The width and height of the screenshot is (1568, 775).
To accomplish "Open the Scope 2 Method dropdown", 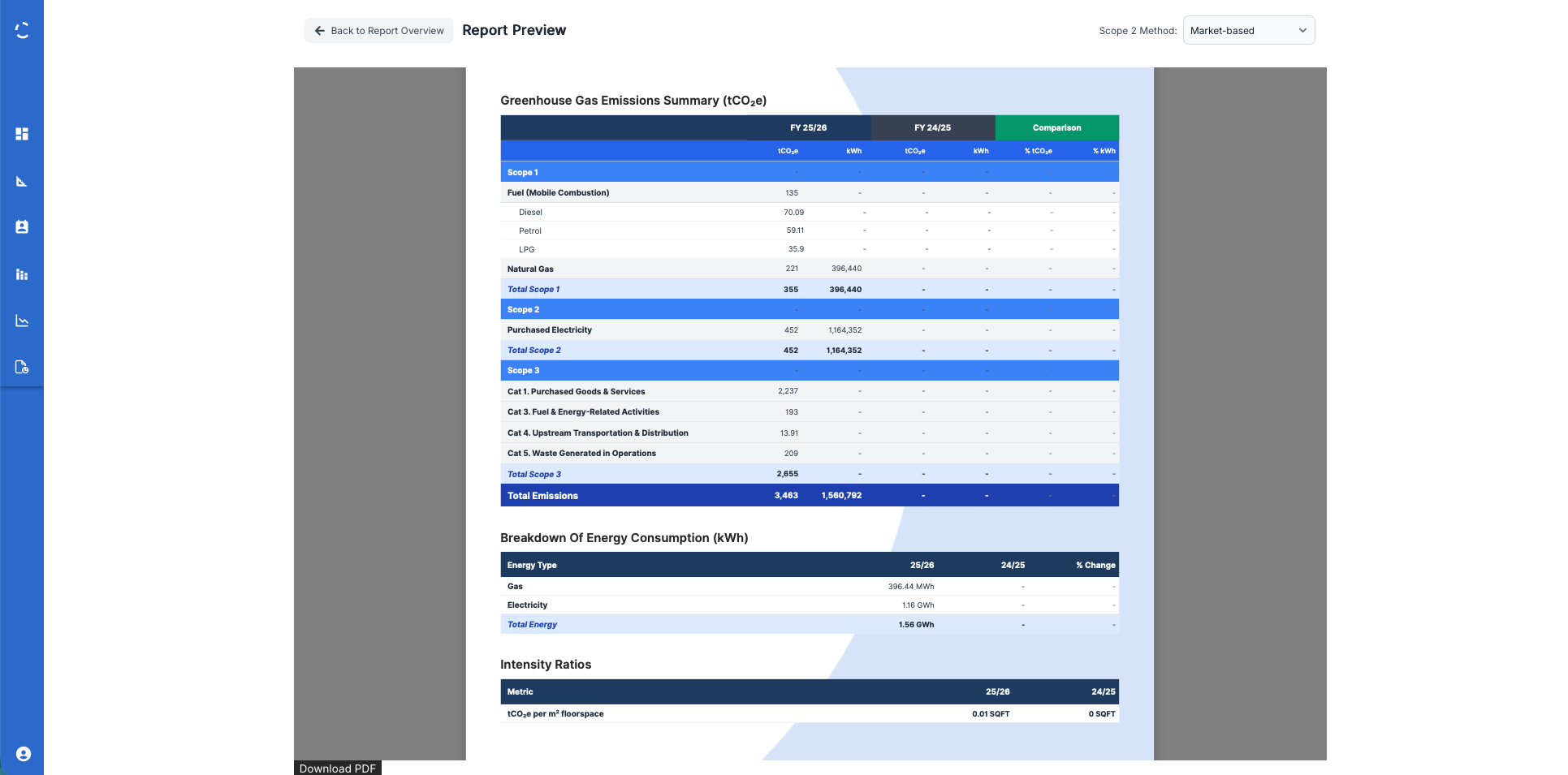I will (1248, 30).
